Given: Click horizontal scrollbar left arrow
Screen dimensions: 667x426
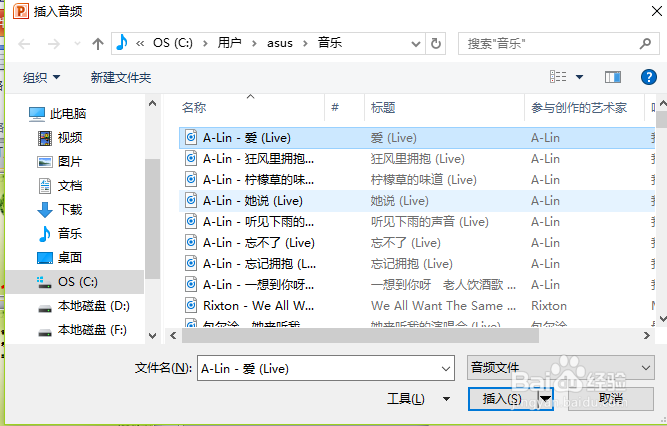Looking at the screenshot, I should [173, 335].
